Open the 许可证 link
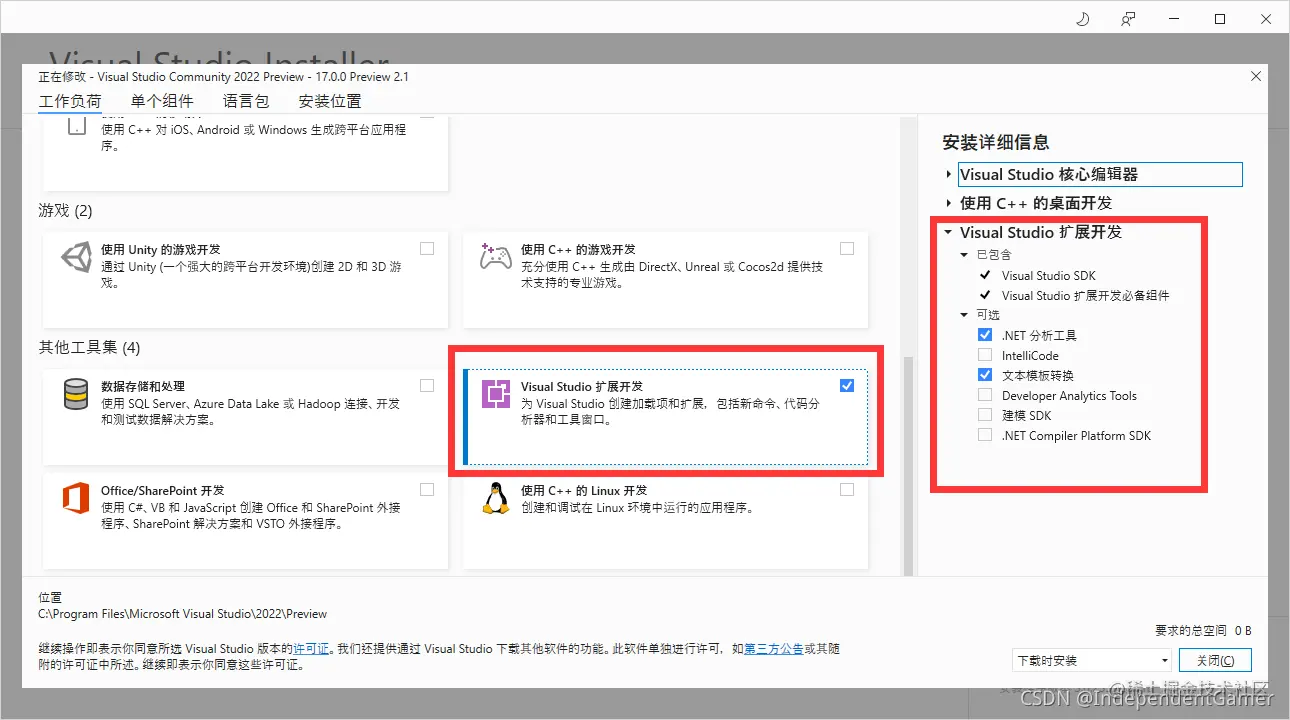 311,649
